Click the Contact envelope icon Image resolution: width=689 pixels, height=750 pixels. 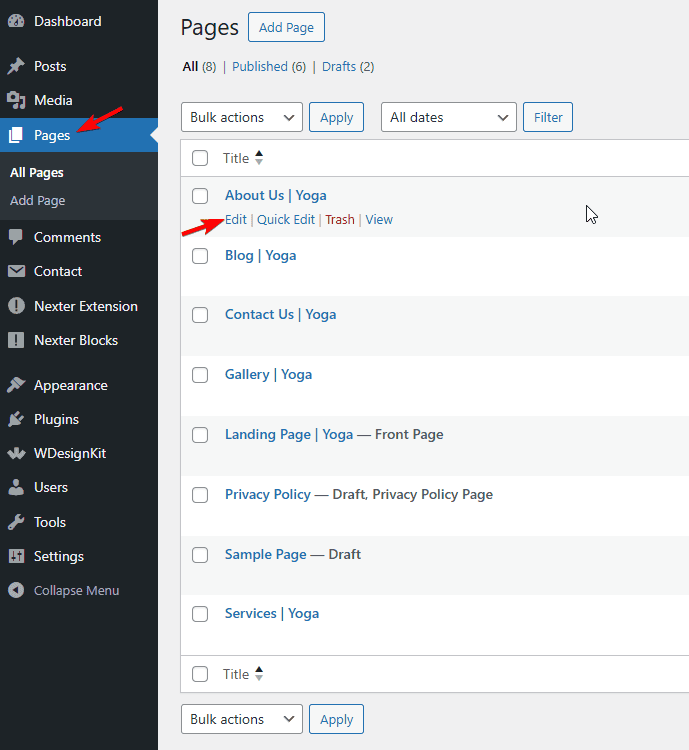(x=16, y=271)
